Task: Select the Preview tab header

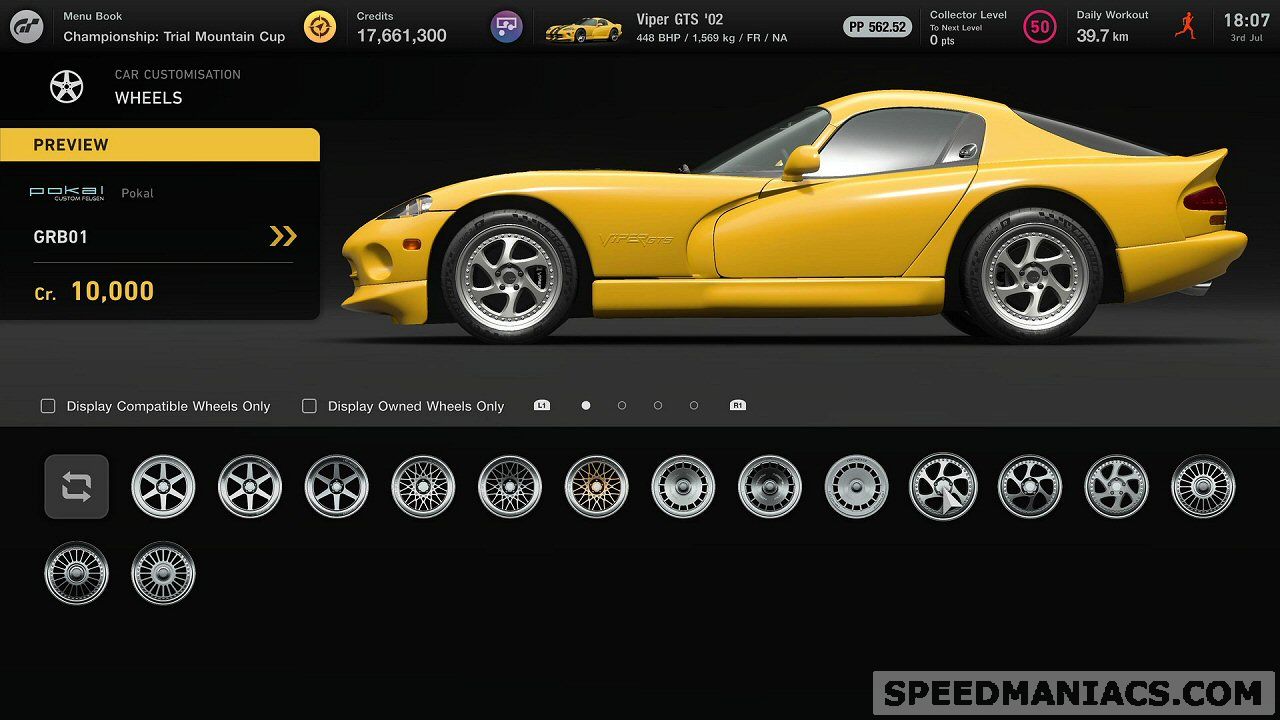Action: pyautogui.click(x=160, y=145)
